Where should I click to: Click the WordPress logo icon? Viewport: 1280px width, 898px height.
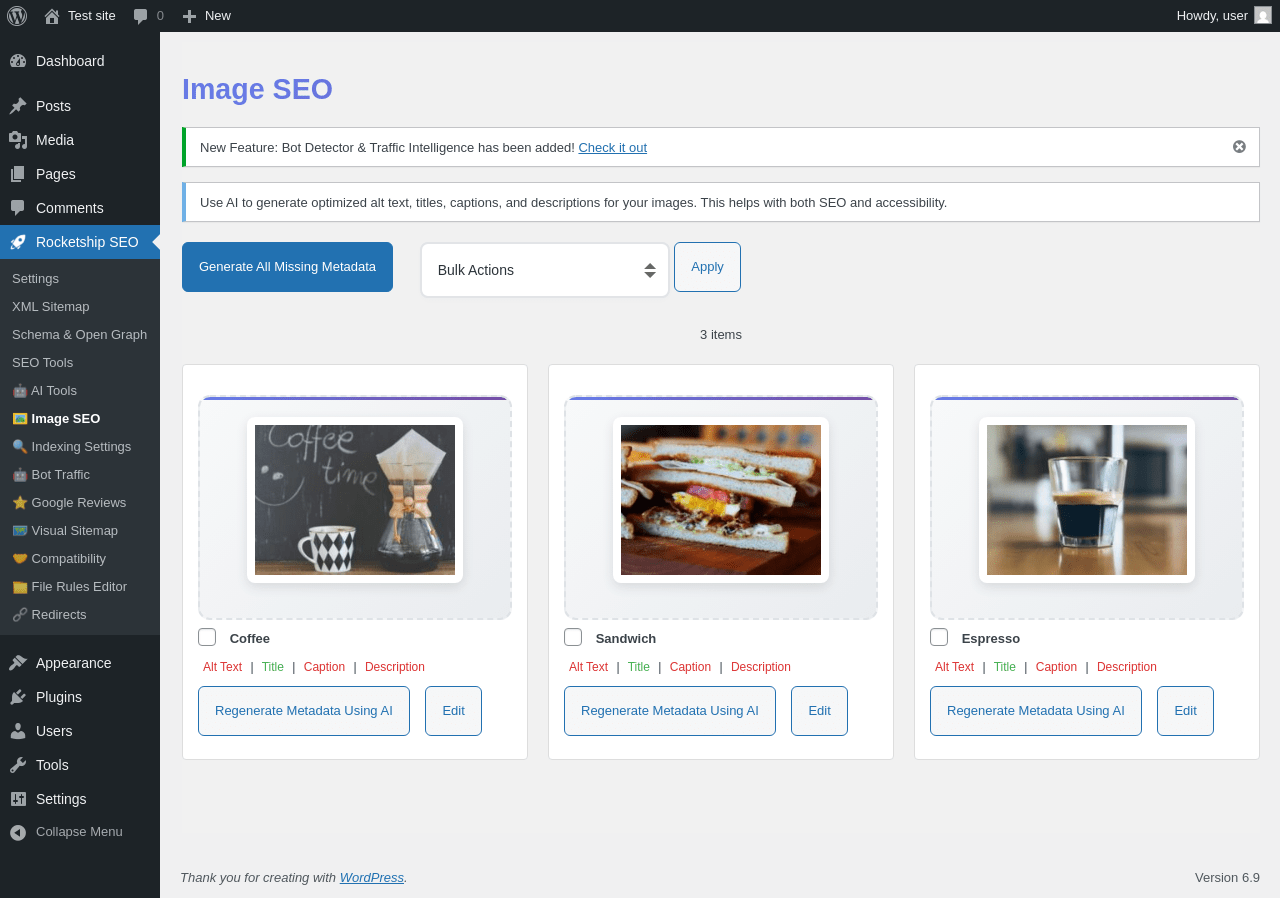(x=17, y=16)
